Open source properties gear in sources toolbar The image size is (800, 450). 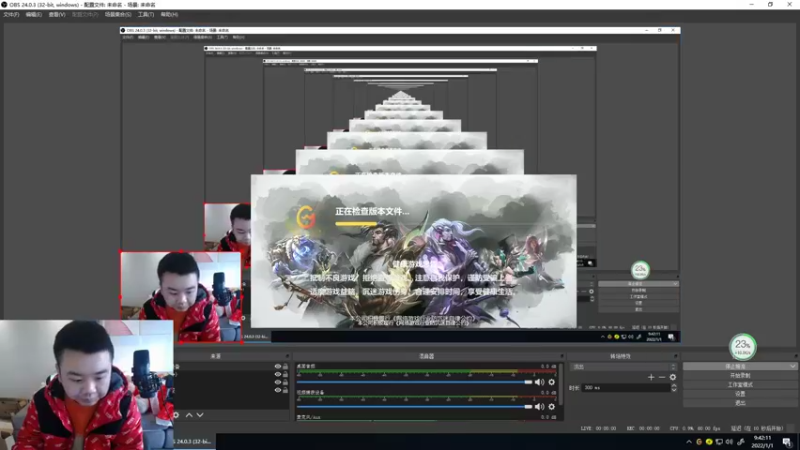(177, 415)
